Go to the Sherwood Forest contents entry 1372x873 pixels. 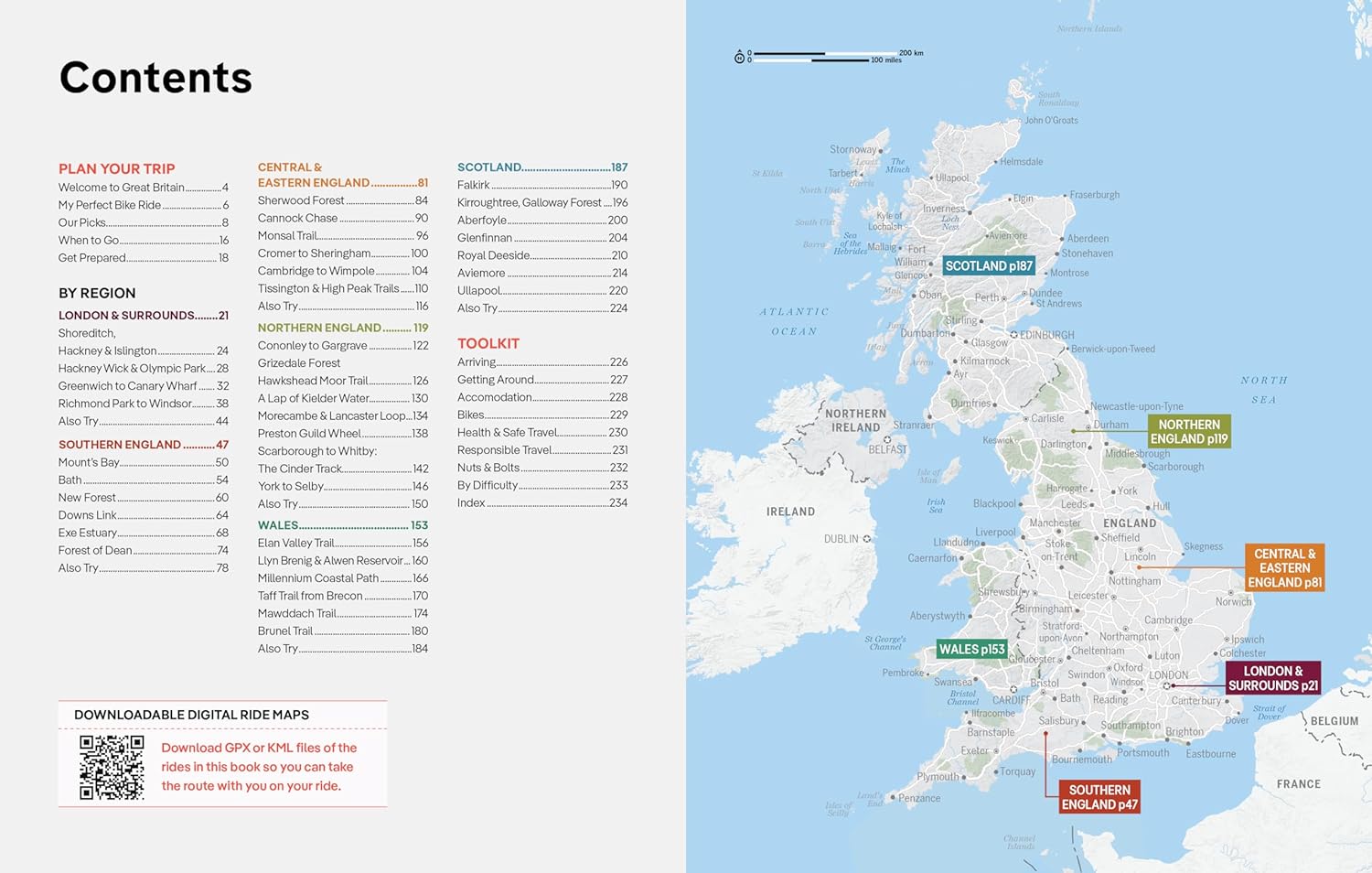click(x=342, y=200)
